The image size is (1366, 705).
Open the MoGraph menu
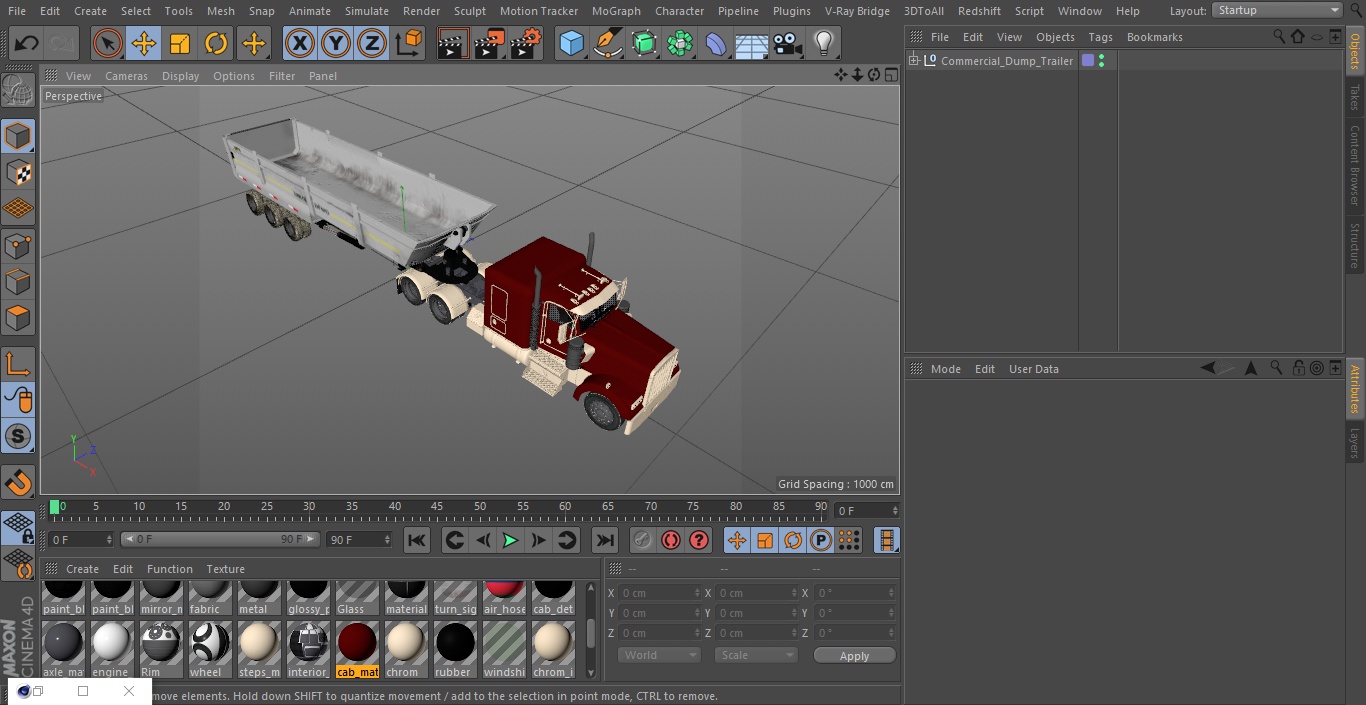pyautogui.click(x=616, y=11)
